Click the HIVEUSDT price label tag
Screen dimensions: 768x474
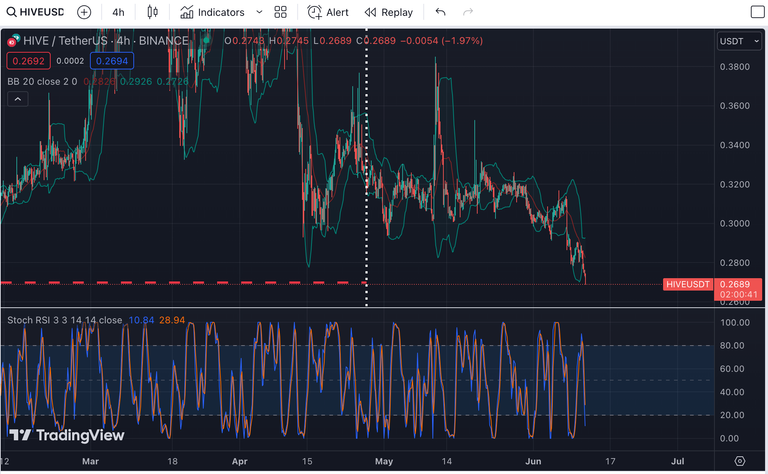coord(688,284)
